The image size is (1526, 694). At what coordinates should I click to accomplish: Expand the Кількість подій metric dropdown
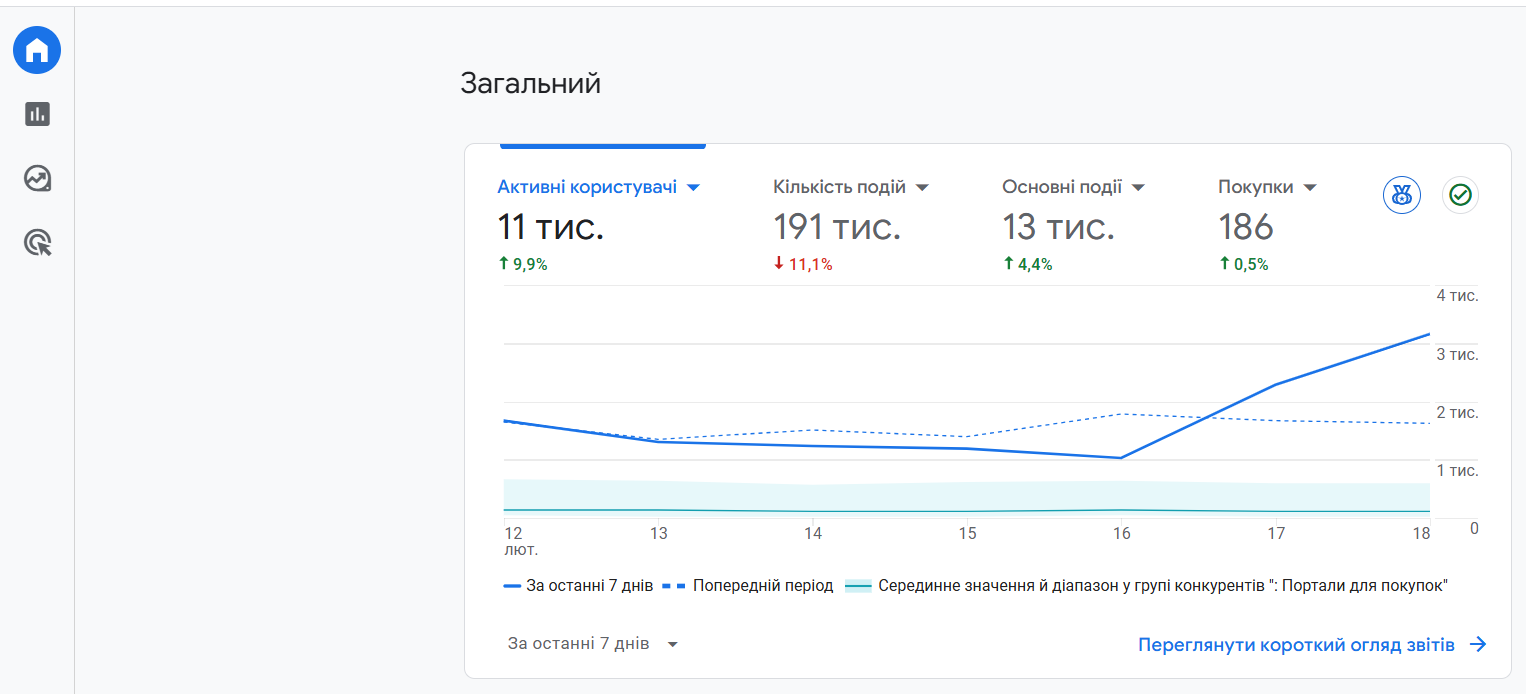tap(922, 187)
